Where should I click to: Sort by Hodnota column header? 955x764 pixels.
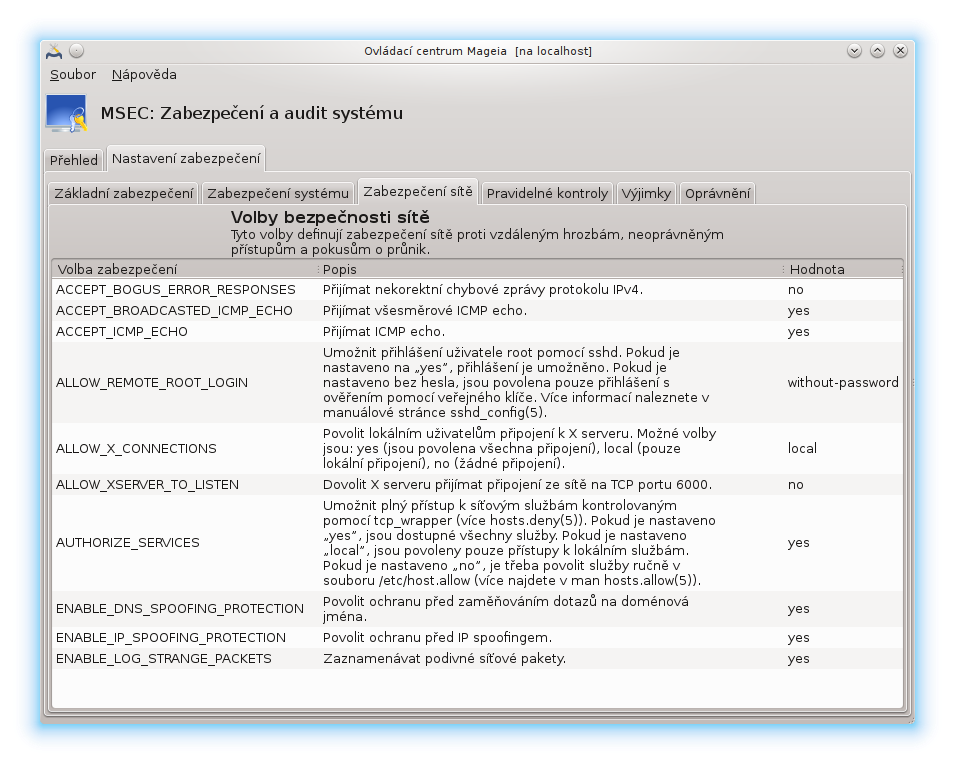pyautogui.click(x=843, y=269)
